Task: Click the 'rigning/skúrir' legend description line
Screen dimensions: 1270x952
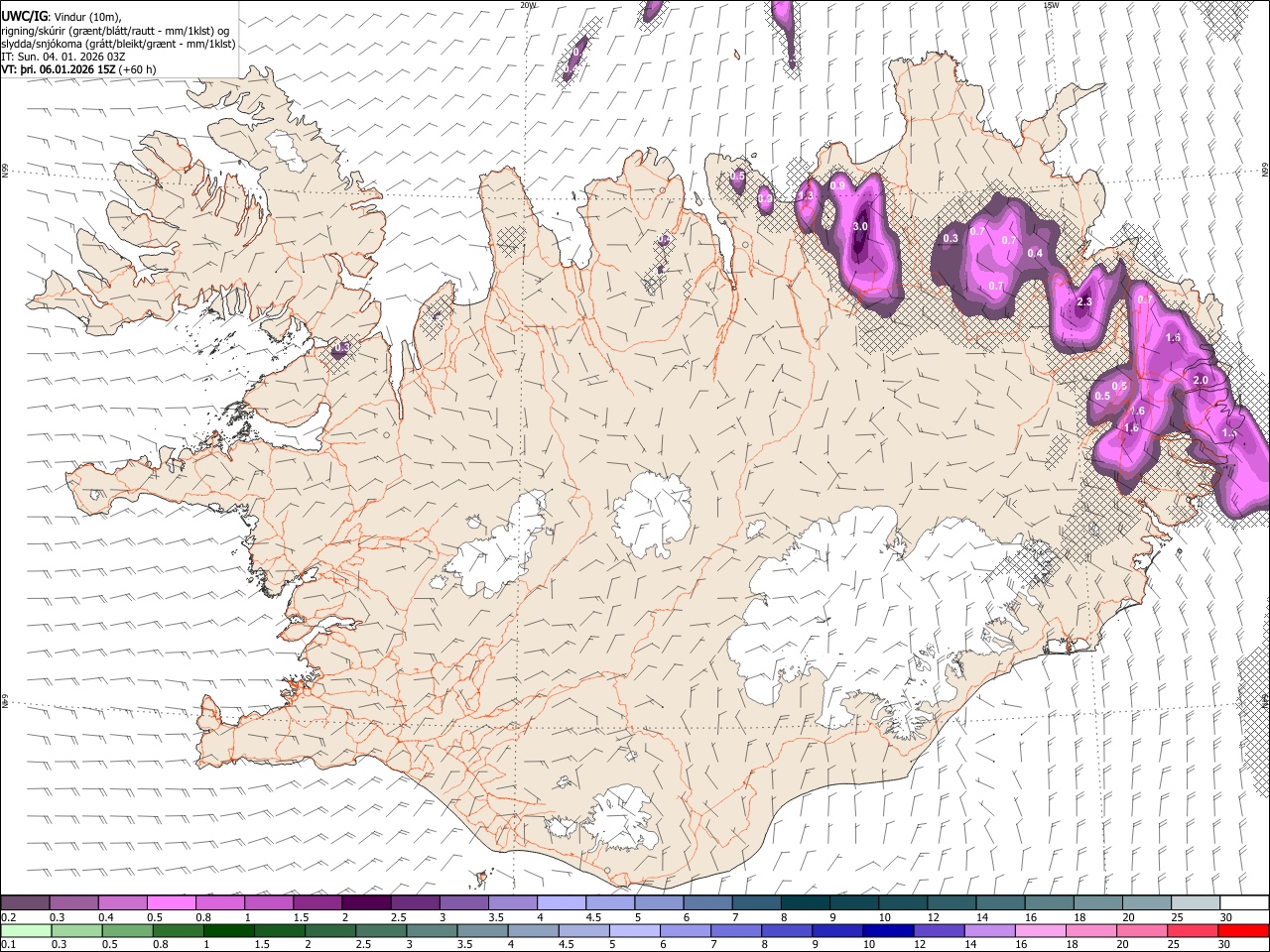Action: point(115,31)
